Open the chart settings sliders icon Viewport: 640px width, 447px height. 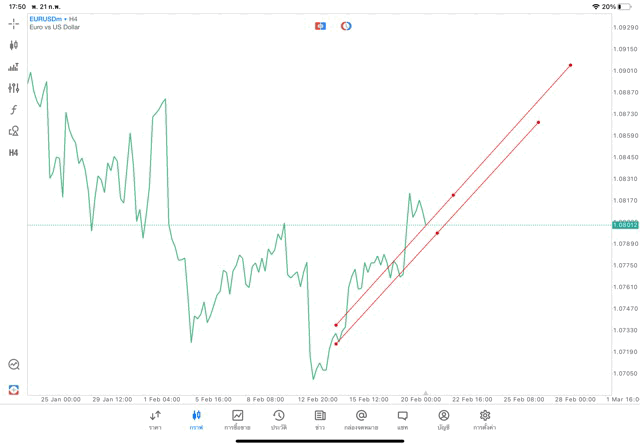[14, 88]
